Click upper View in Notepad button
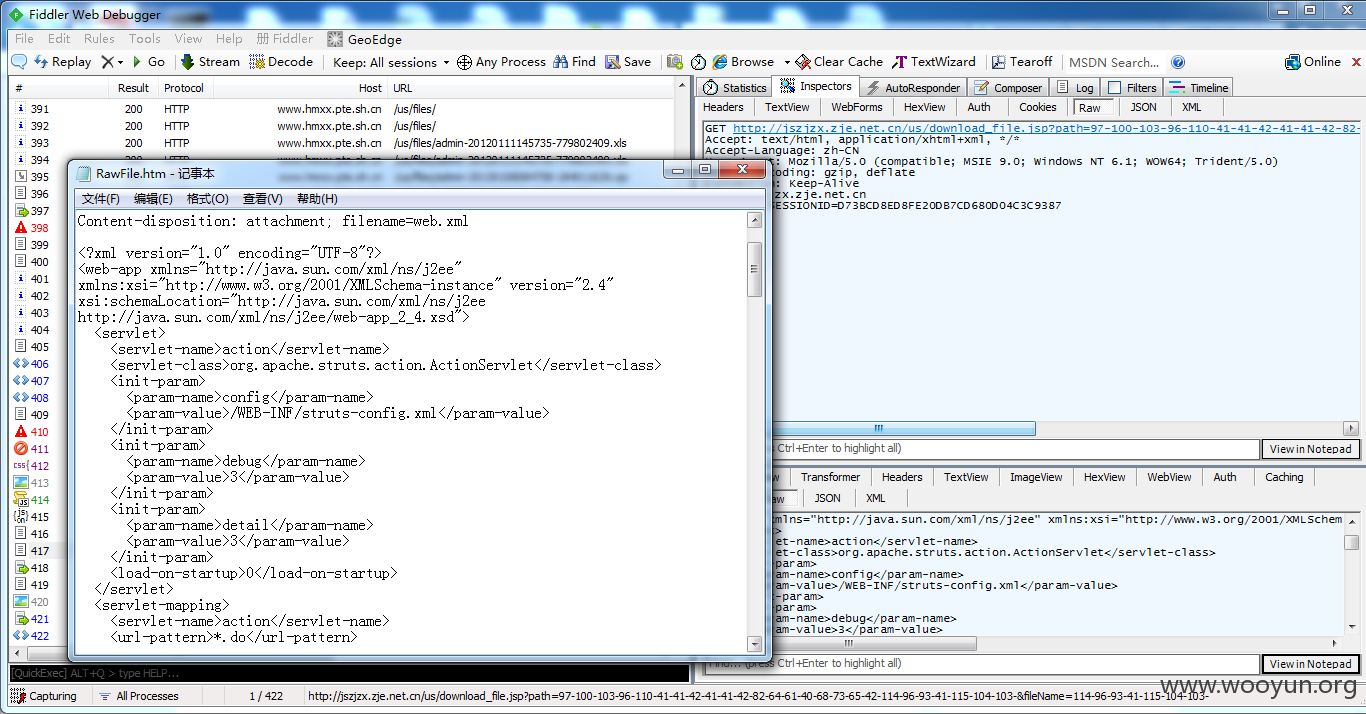 pyautogui.click(x=1310, y=449)
